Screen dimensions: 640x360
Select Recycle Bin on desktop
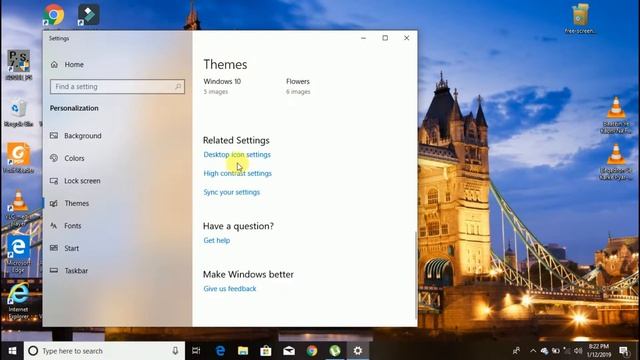click(x=18, y=112)
